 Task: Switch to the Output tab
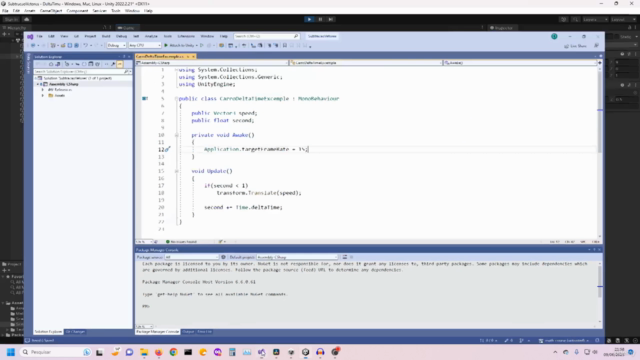[188, 331]
